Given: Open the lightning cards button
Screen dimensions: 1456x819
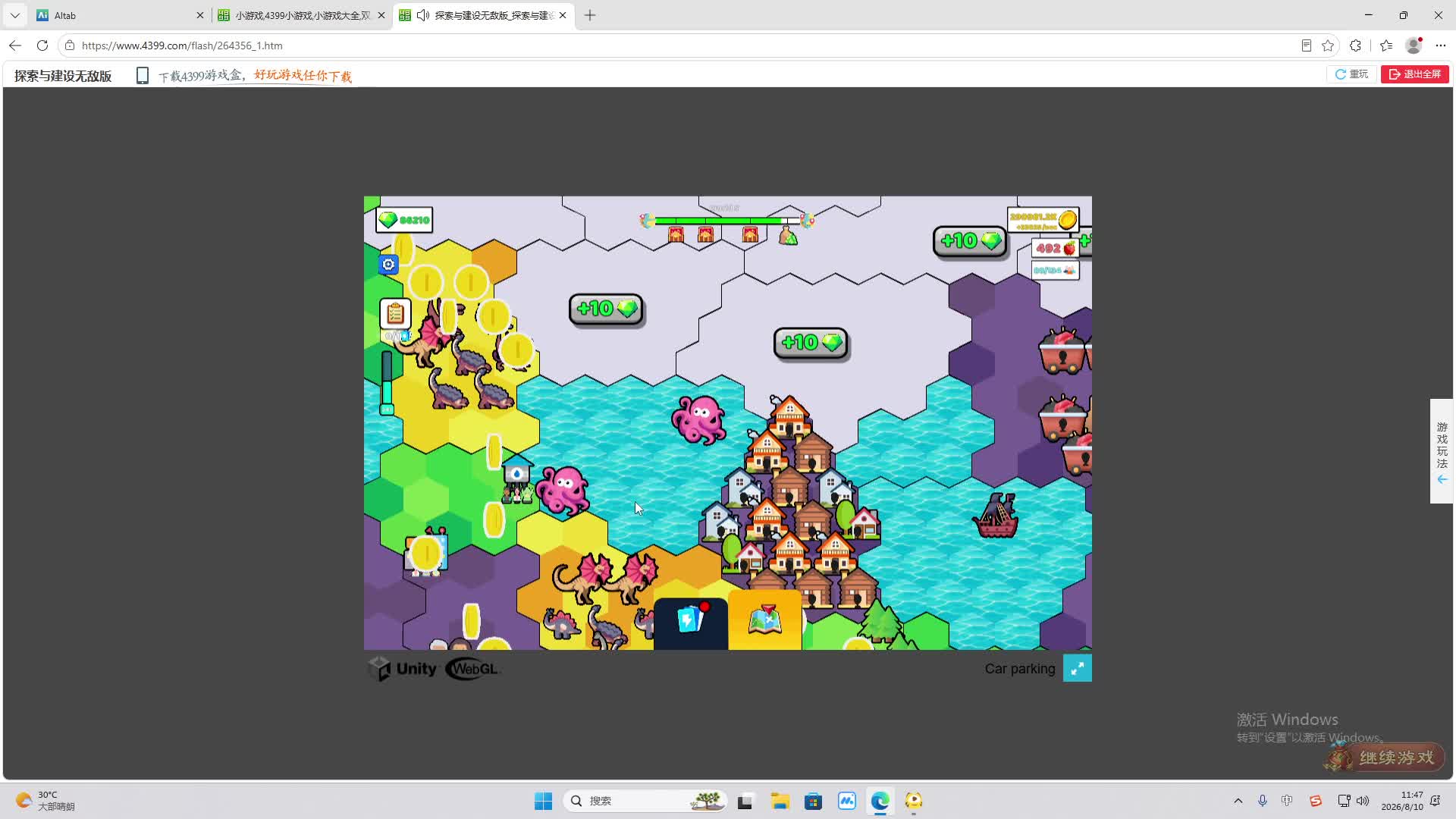Looking at the screenshot, I should pyautogui.click(x=690, y=623).
